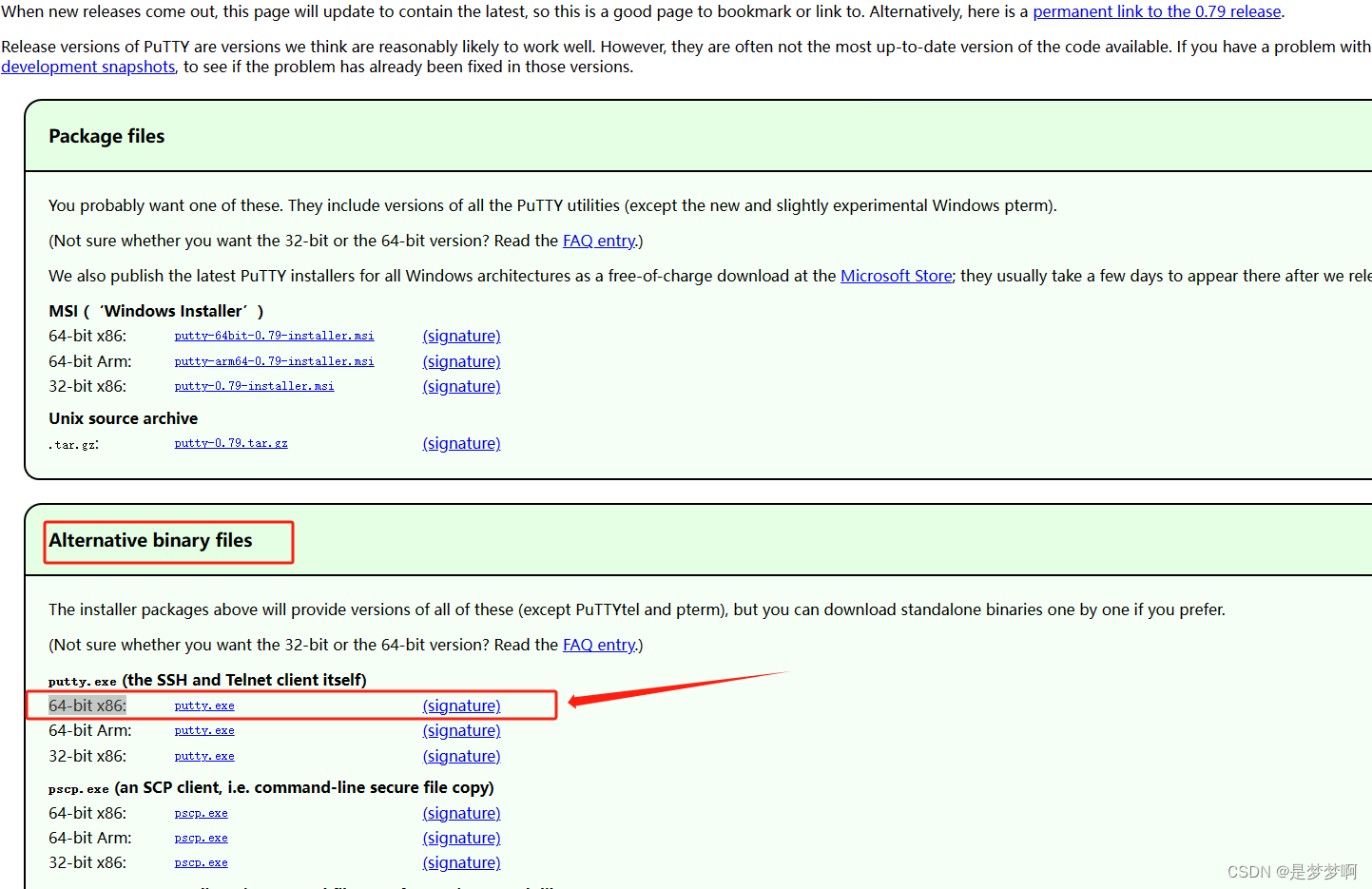Click the 'Package files' heading

tap(106, 136)
